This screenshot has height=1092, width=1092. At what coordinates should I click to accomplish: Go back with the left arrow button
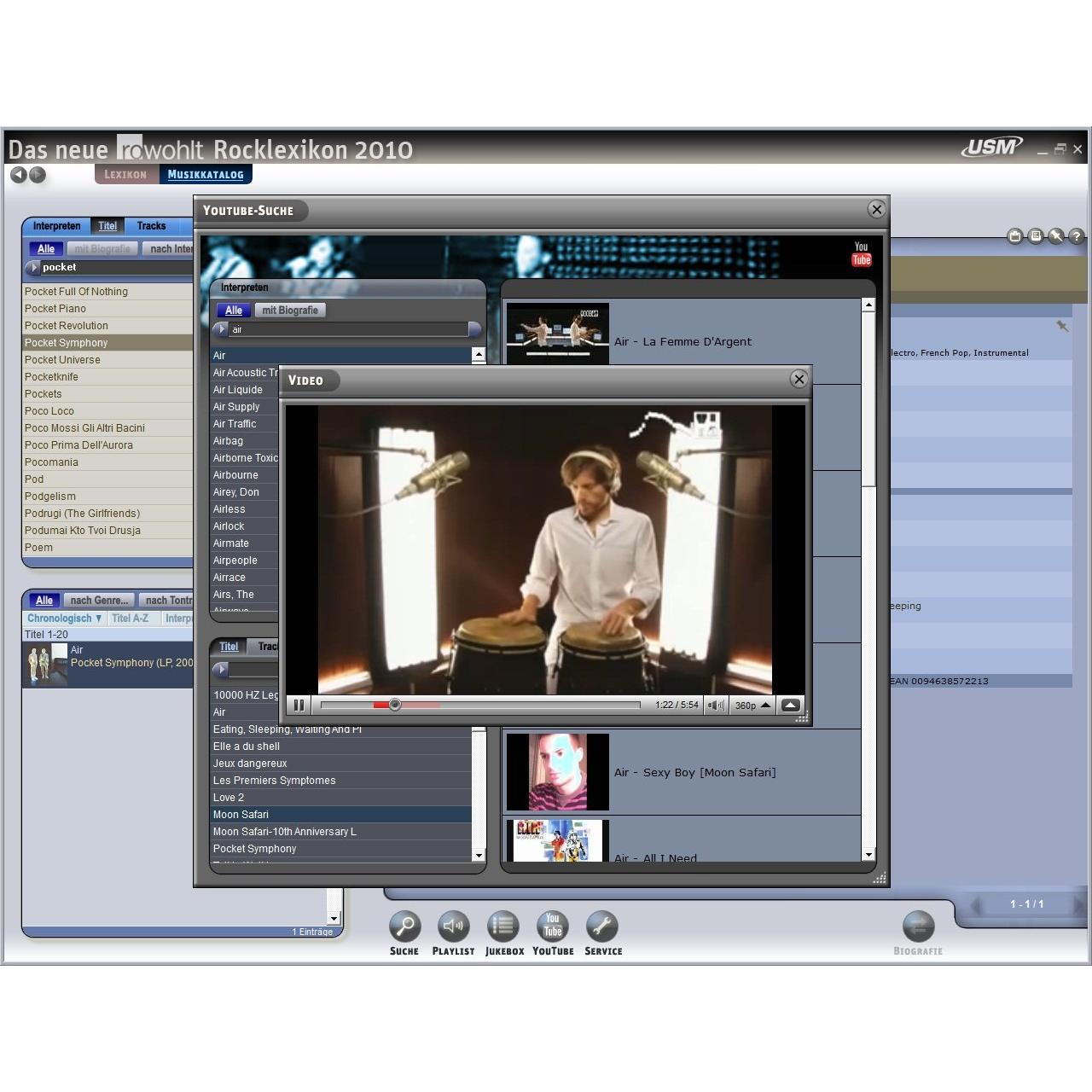(x=19, y=175)
